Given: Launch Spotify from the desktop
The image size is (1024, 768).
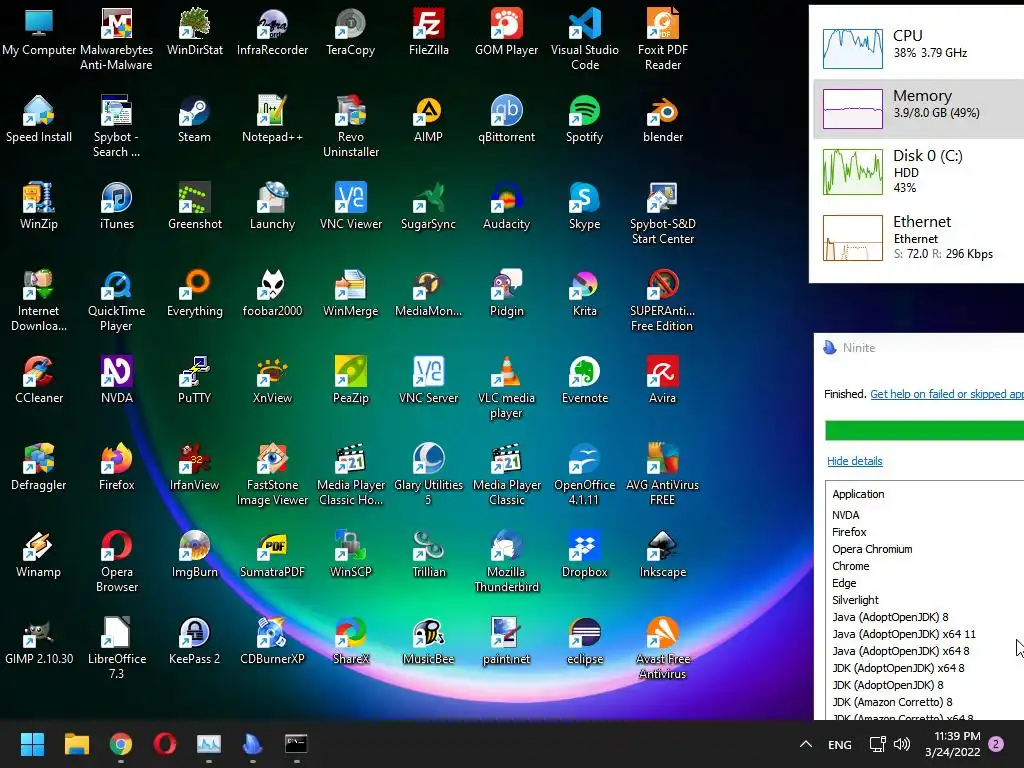Looking at the screenshot, I should tap(584, 120).
